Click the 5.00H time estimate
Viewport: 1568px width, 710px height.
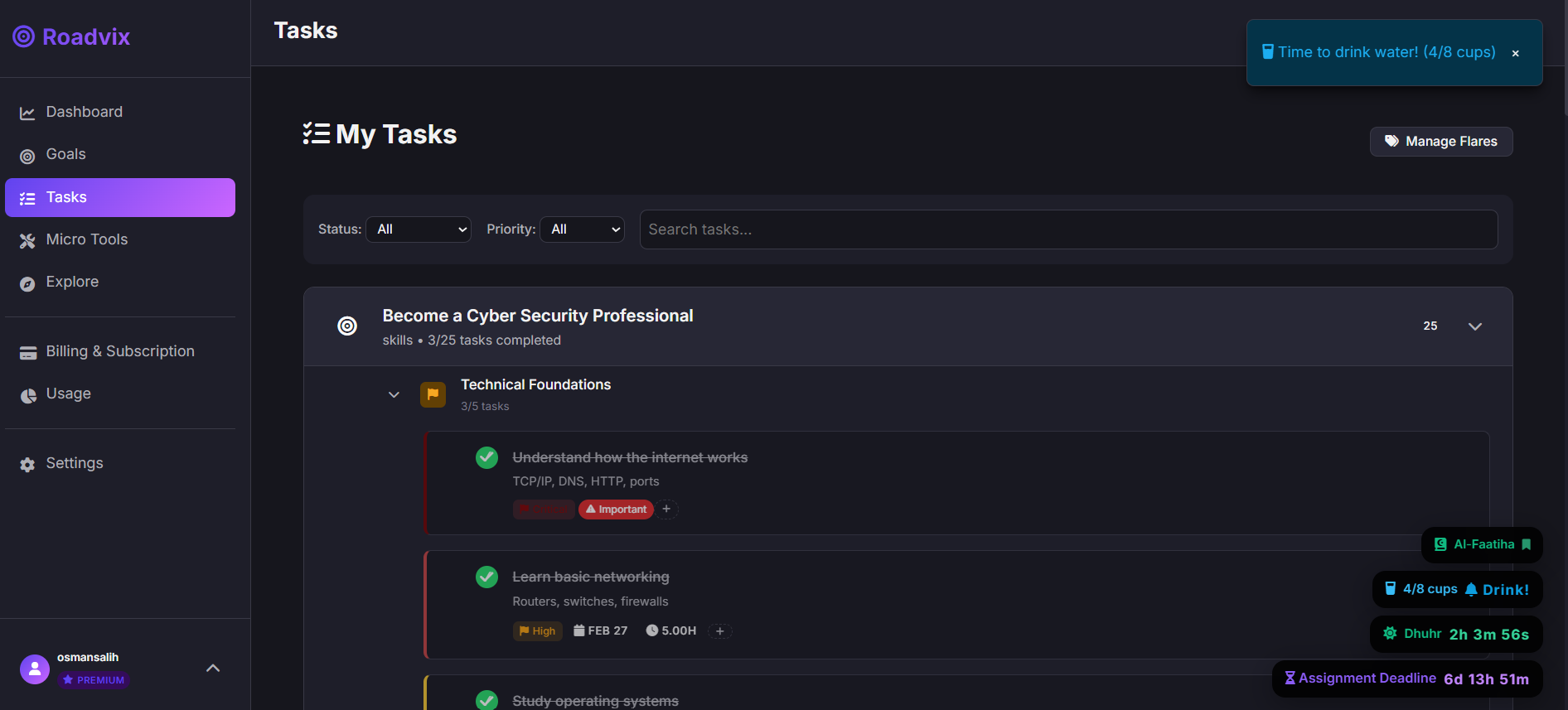[x=671, y=631]
